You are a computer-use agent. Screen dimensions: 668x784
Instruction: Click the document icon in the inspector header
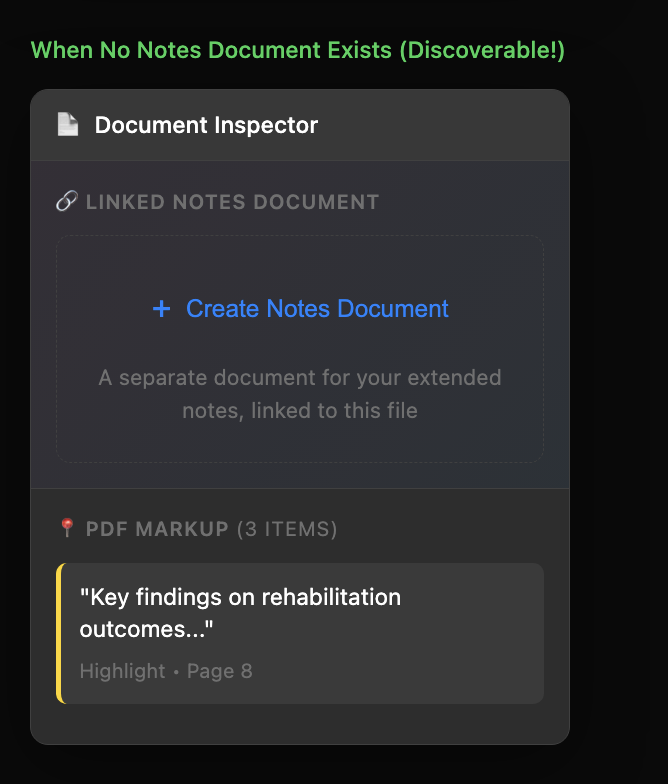coord(67,125)
